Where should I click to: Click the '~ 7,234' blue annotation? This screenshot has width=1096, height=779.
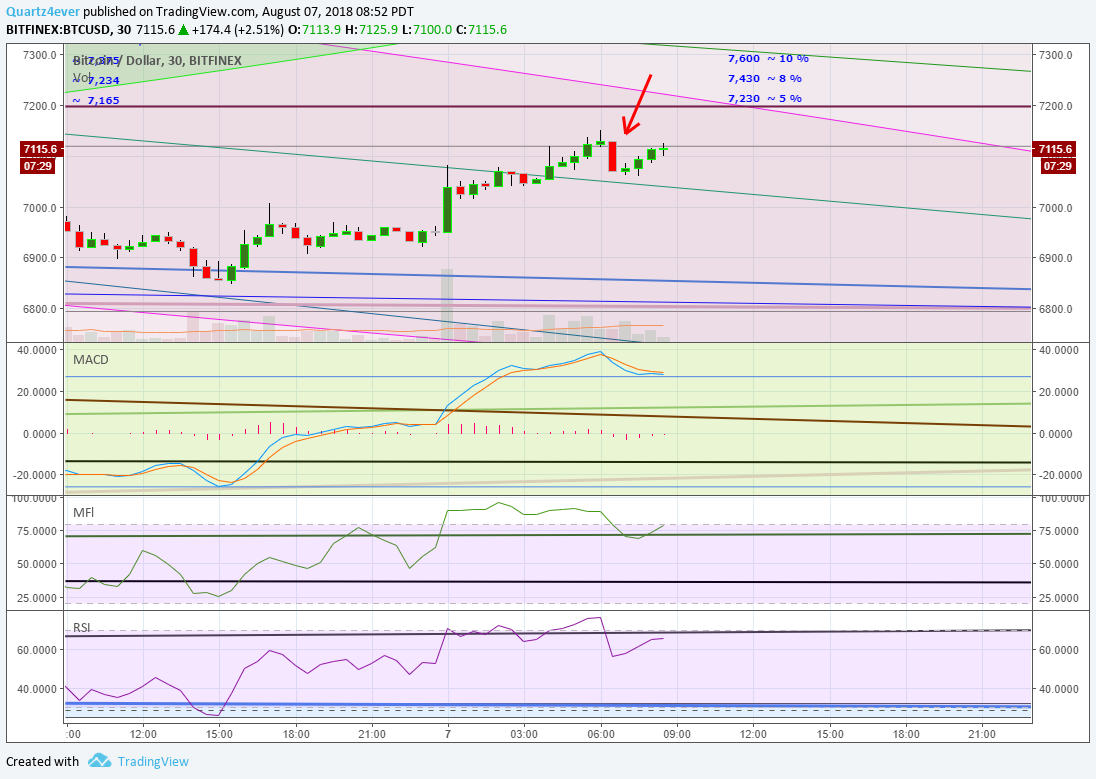tap(96, 80)
